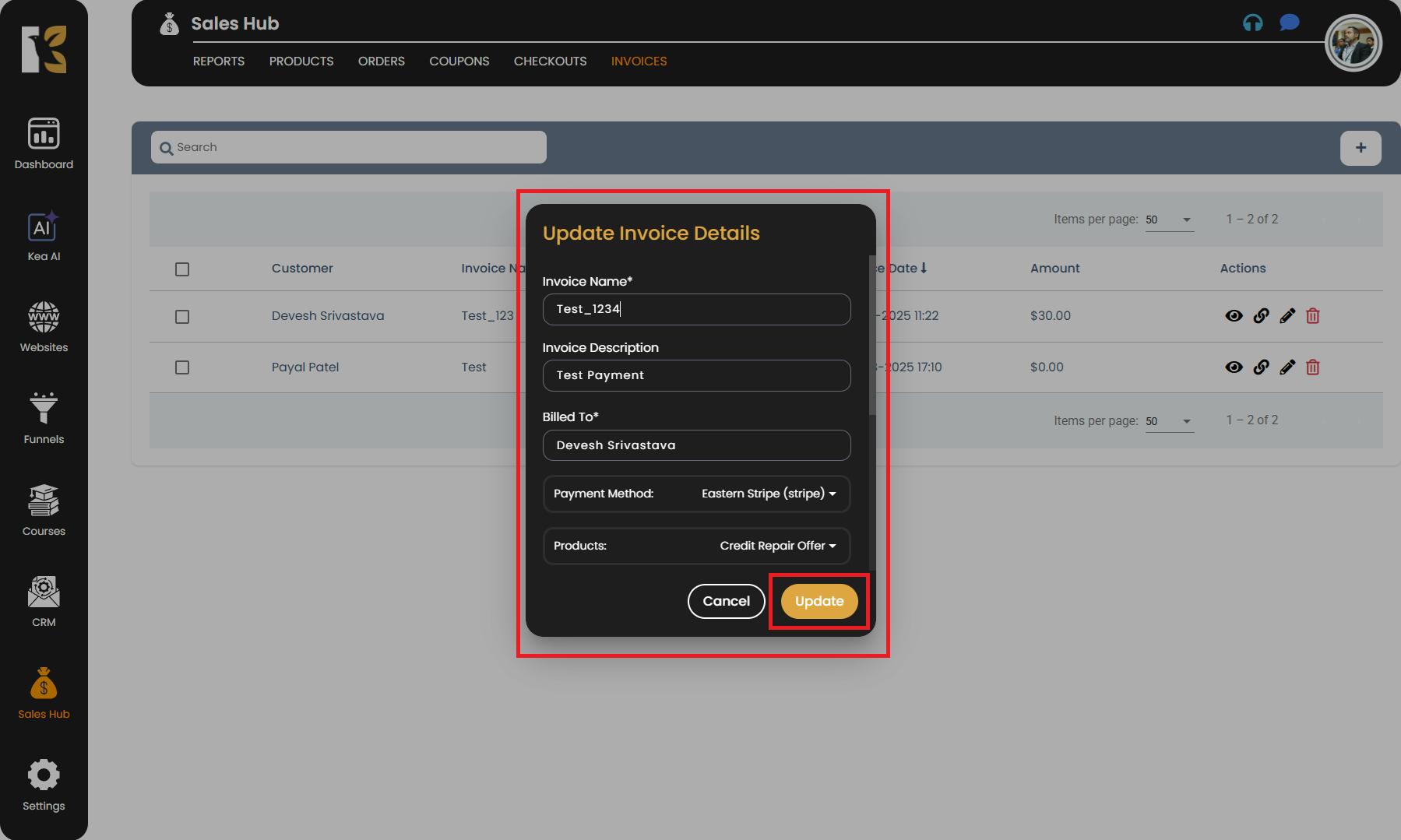Image resolution: width=1401 pixels, height=840 pixels.
Task: Open the top Items per page dropdown
Action: (x=1169, y=220)
